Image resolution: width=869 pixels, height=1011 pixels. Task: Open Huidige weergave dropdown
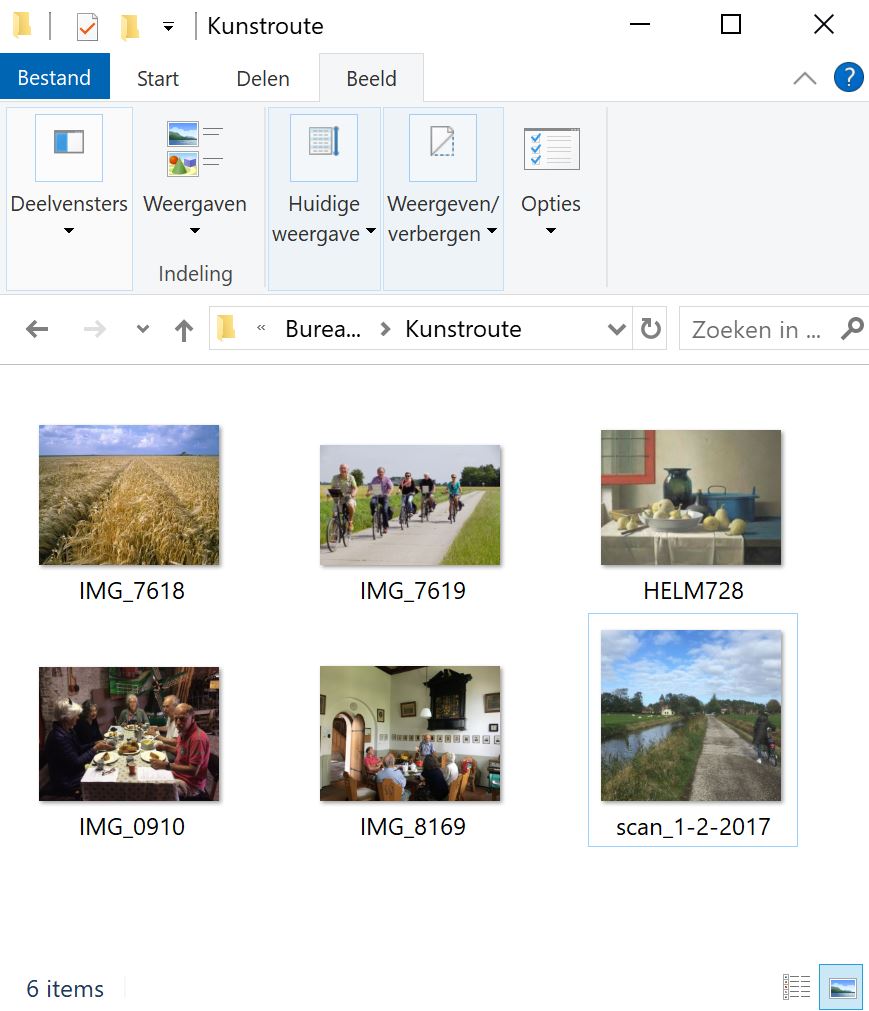(x=371, y=230)
